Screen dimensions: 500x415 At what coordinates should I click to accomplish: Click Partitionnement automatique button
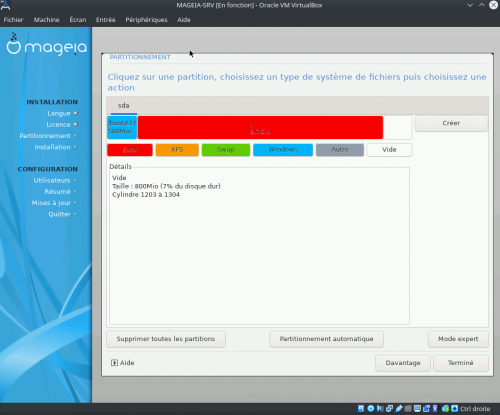[x=326, y=339]
